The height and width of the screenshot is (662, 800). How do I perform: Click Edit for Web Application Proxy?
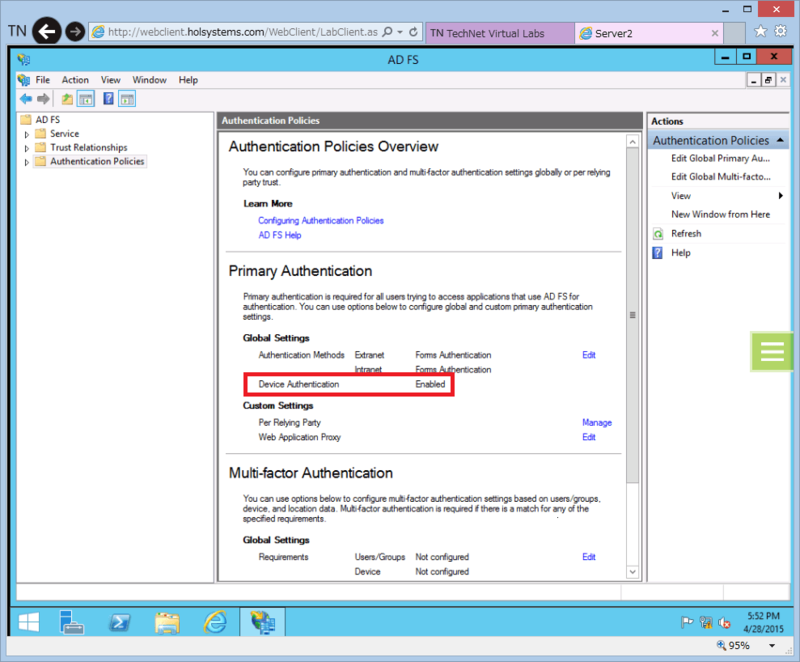click(589, 437)
